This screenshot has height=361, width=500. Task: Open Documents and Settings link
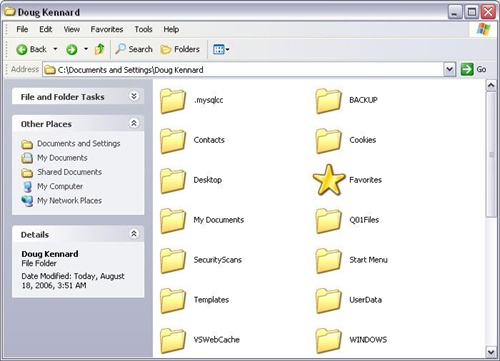coord(79,143)
